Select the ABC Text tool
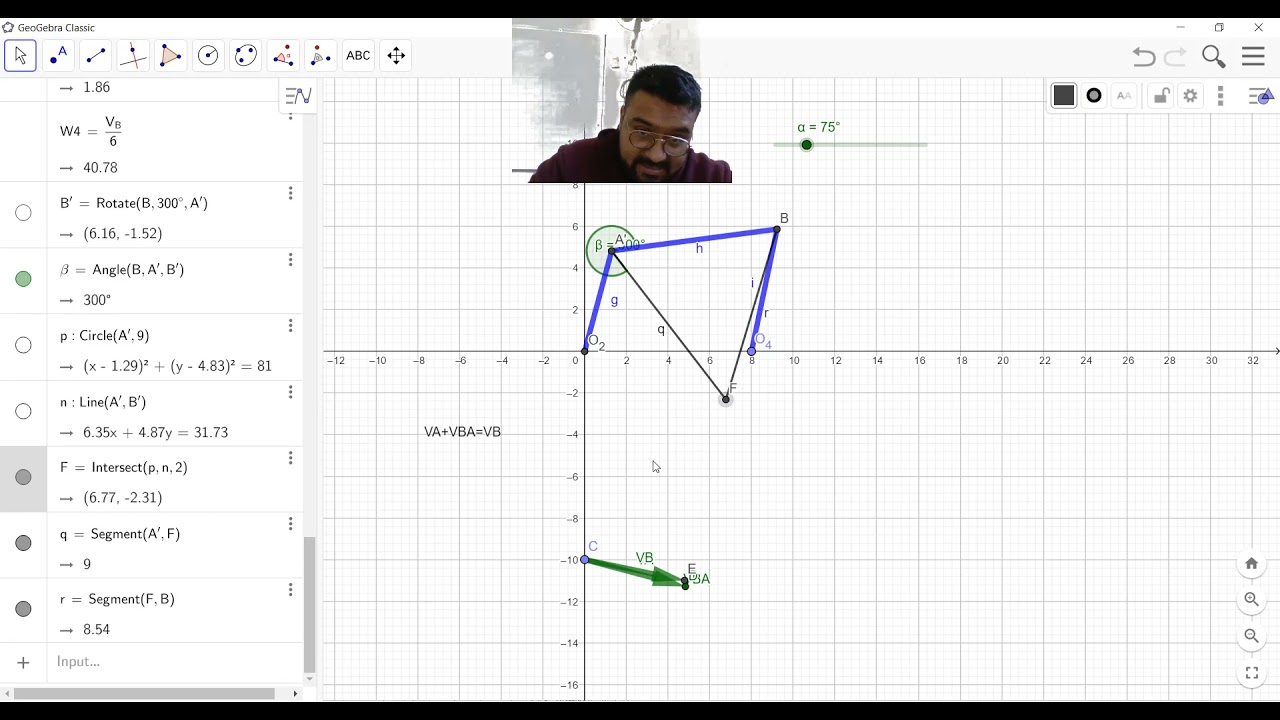The height and width of the screenshot is (720, 1280). tap(358, 56)
